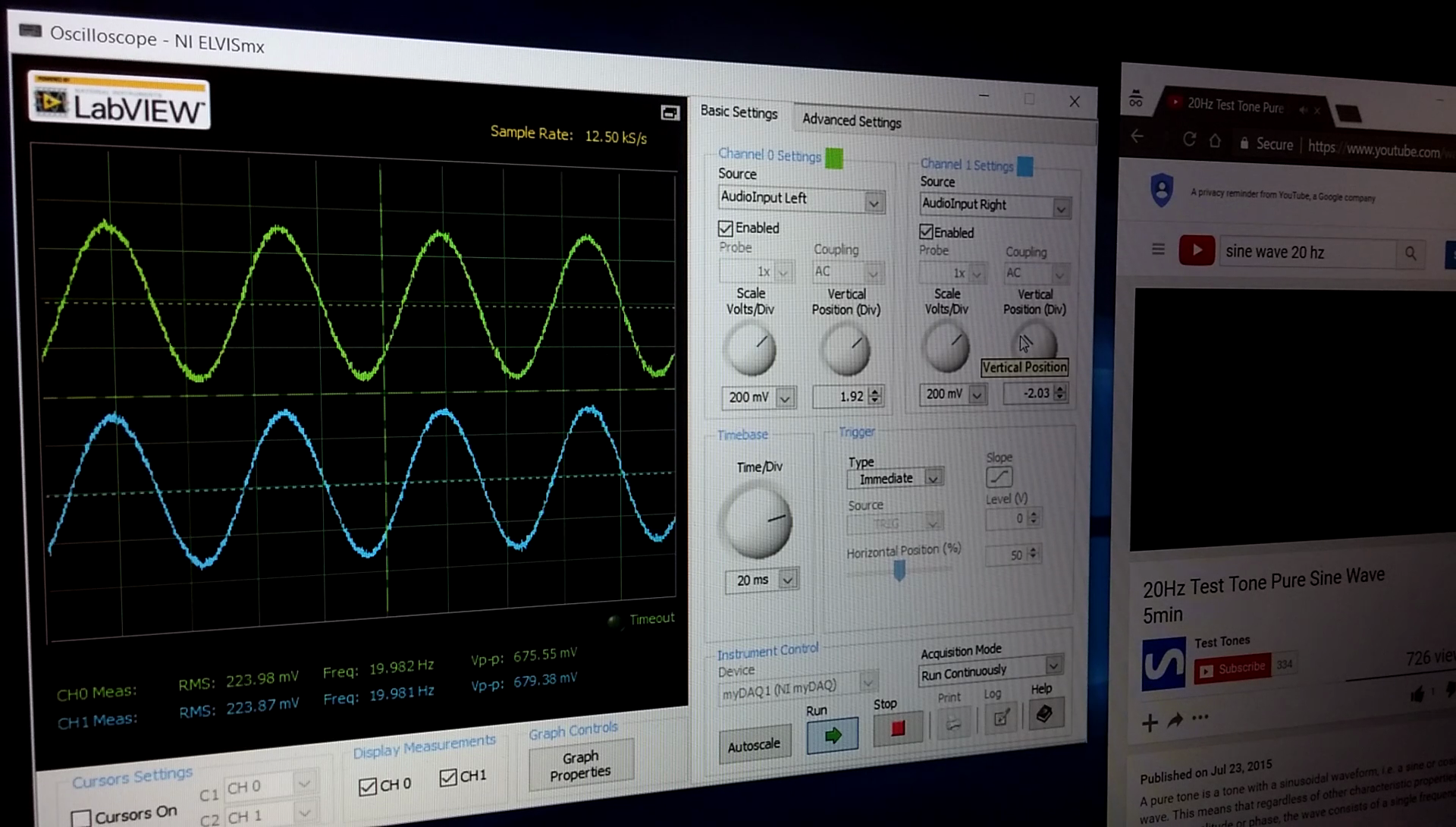This screenshot has height=827, width=1456.
Task: Click the green Run arrow button
Action: pyautogui.click(x=832, y=734)
